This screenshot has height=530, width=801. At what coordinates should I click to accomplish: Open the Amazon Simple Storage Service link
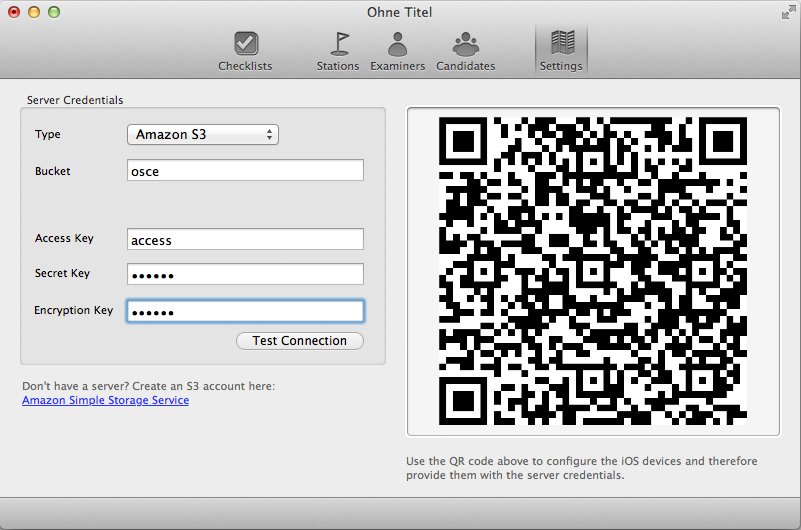(106, 400)
